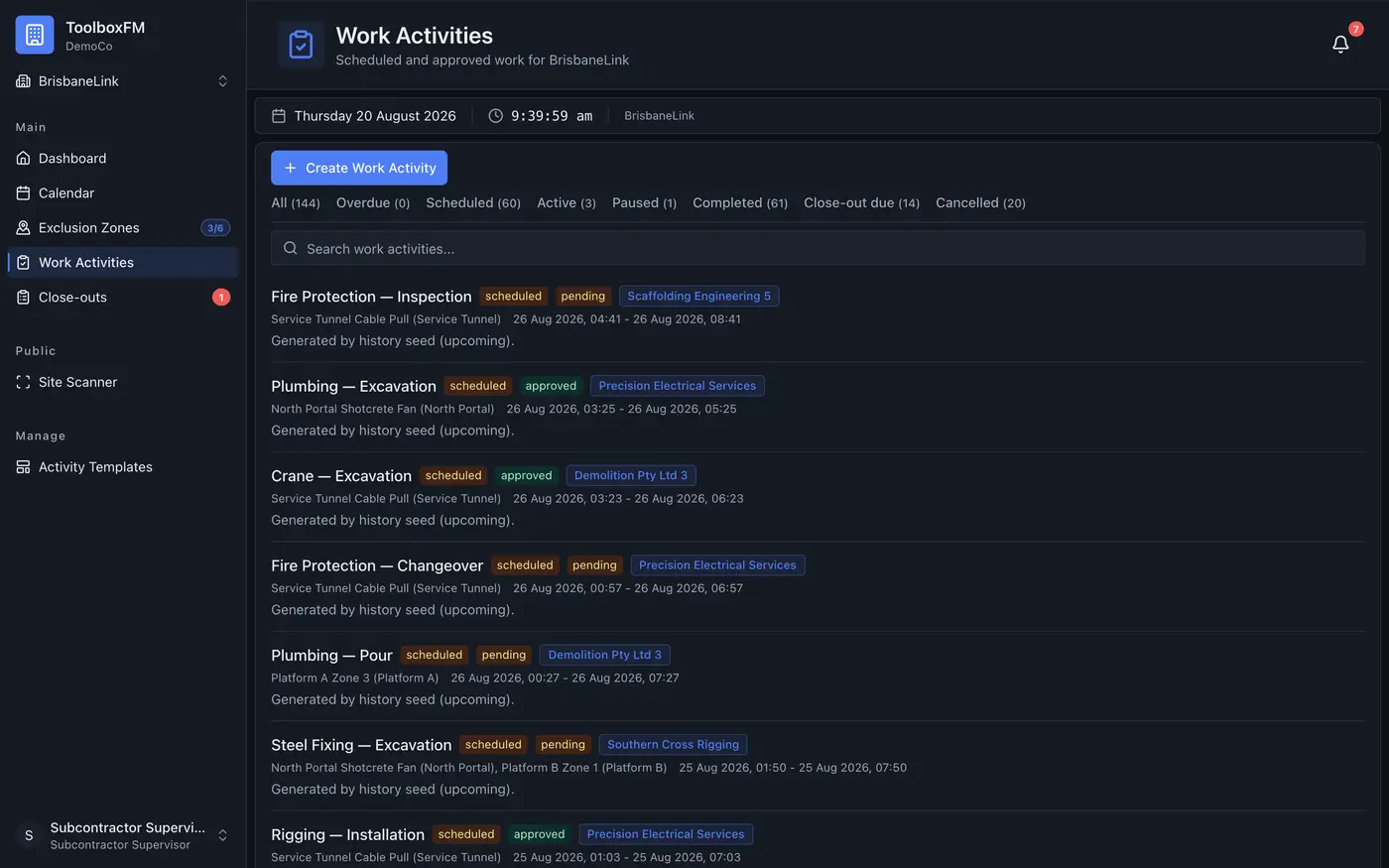1389x868 pixels.
Task: Click the BrisbaneLink building icon
Action: 23,81
